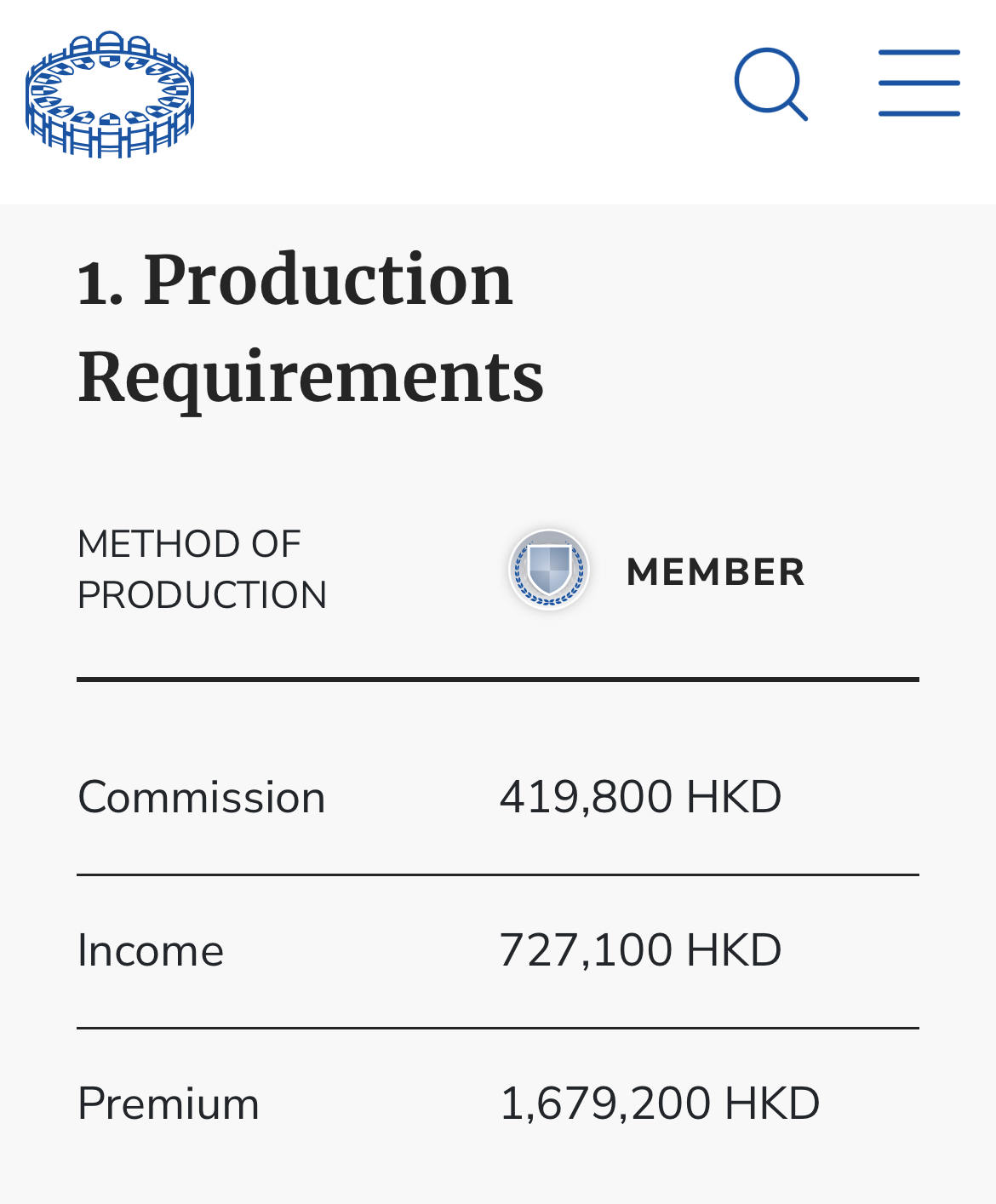Screen dimensions: 996x1204
Task: Click the Member shield badge icon
Action: (x=549, y=570)
